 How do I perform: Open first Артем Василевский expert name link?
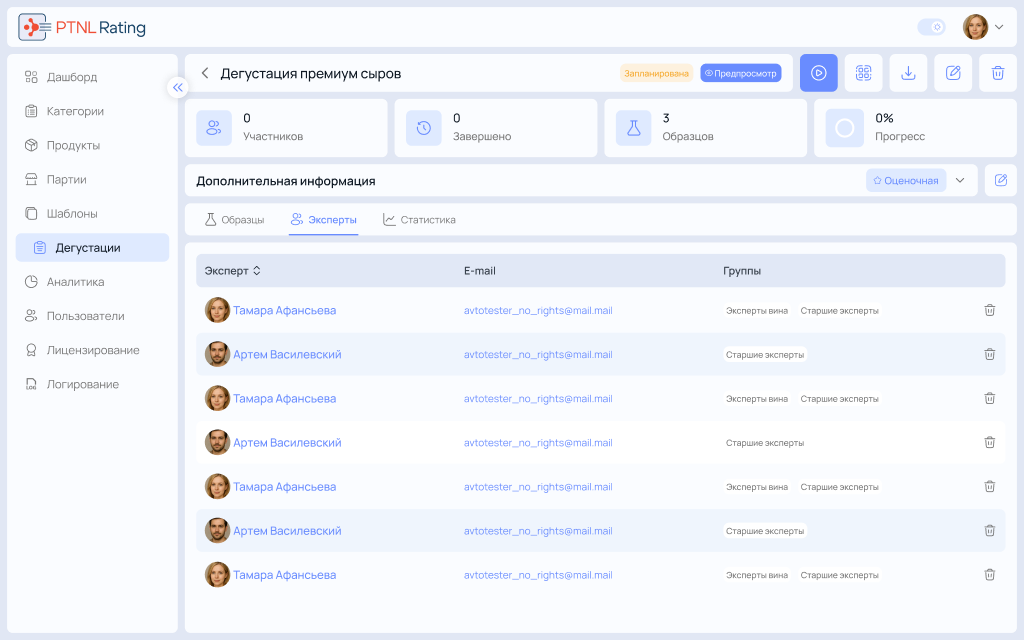pos(287,354)
